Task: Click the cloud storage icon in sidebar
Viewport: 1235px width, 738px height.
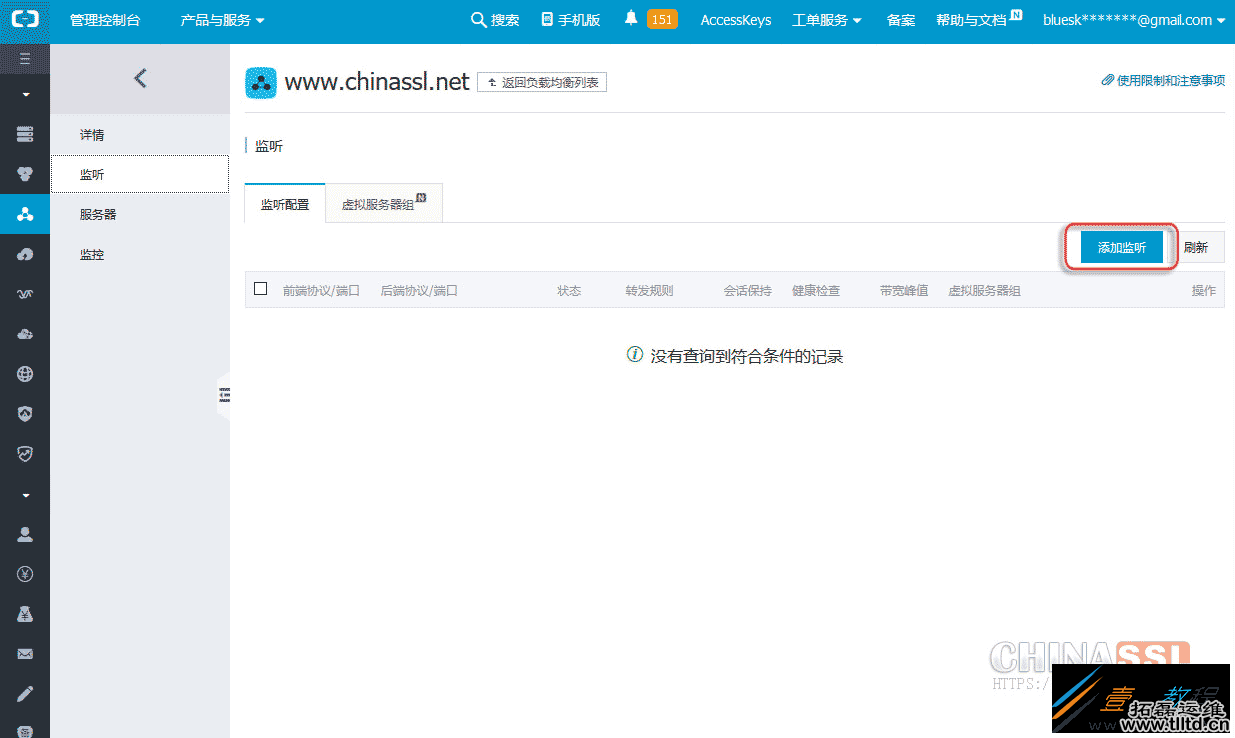Action: (25, 333)
